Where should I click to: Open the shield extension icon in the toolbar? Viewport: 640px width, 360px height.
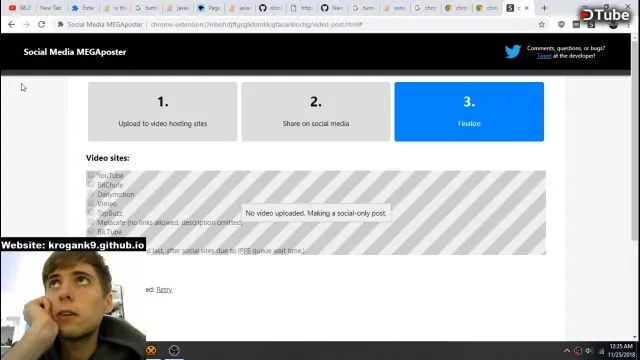(x=561, y=24)
